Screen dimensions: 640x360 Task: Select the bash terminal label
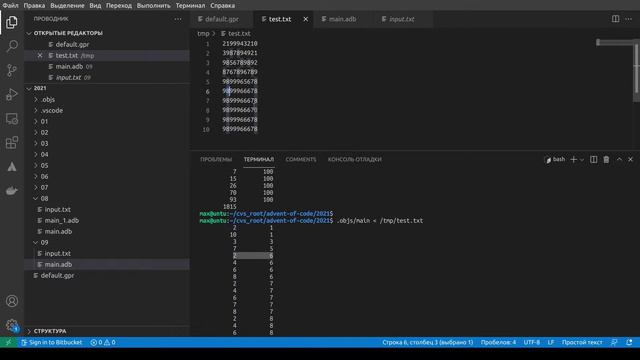tap(556, 160)
